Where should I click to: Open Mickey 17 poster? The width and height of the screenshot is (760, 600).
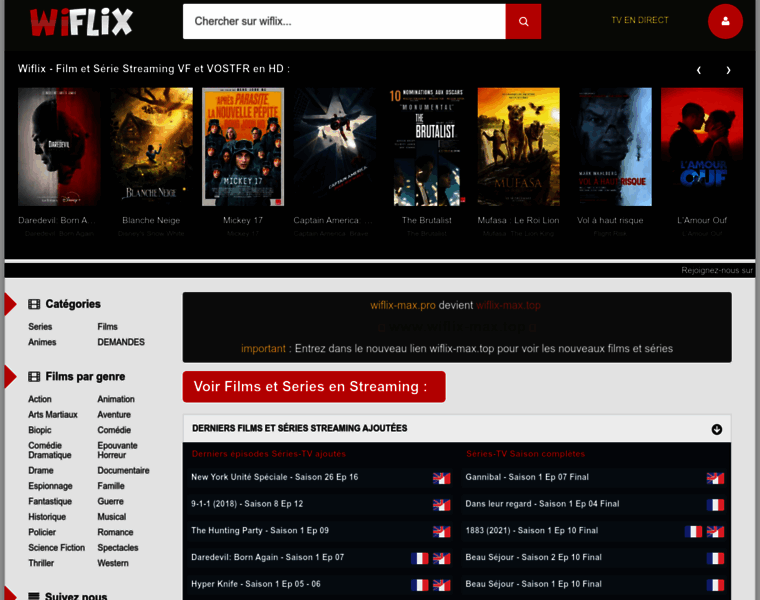[243, 147]
